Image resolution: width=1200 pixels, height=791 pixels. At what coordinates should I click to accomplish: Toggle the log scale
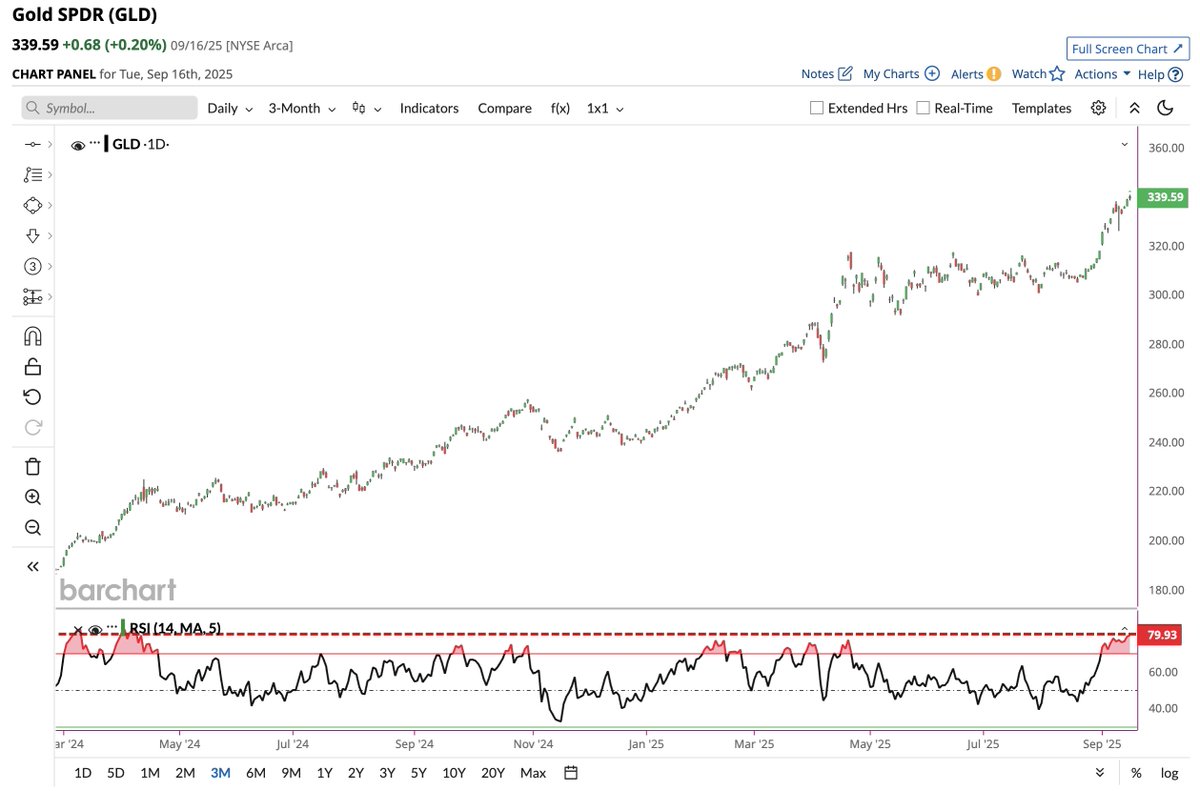[x=1169, y=773]
